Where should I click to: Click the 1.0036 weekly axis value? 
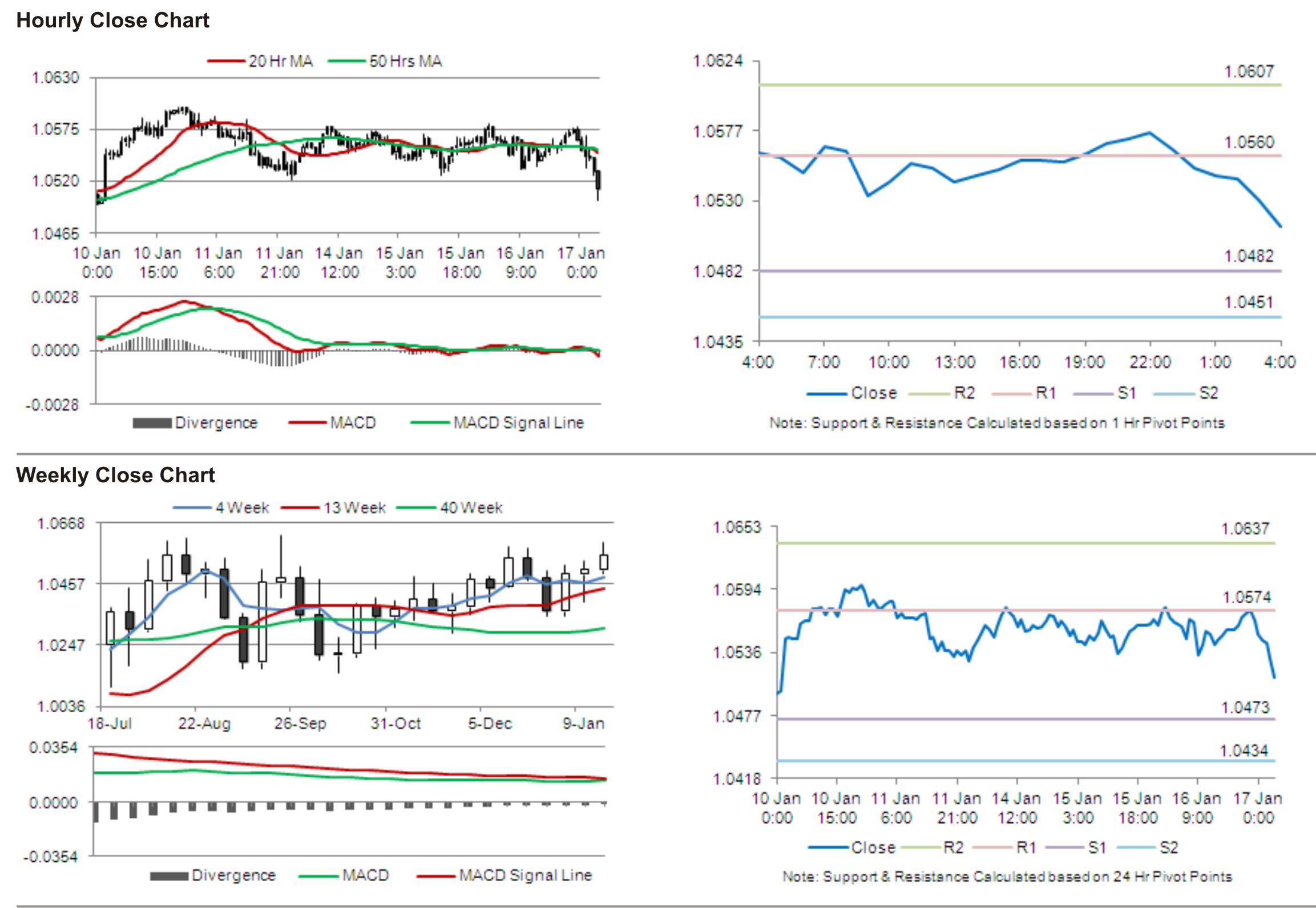click(60, 706)
